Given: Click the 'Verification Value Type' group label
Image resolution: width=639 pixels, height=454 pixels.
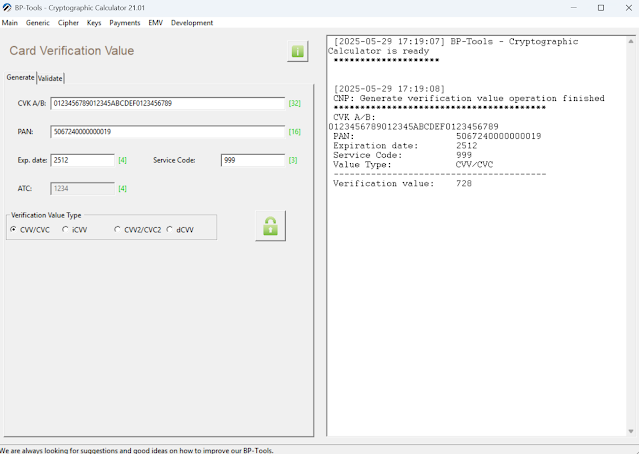Looking at the screenshot, I should [46, 215].
